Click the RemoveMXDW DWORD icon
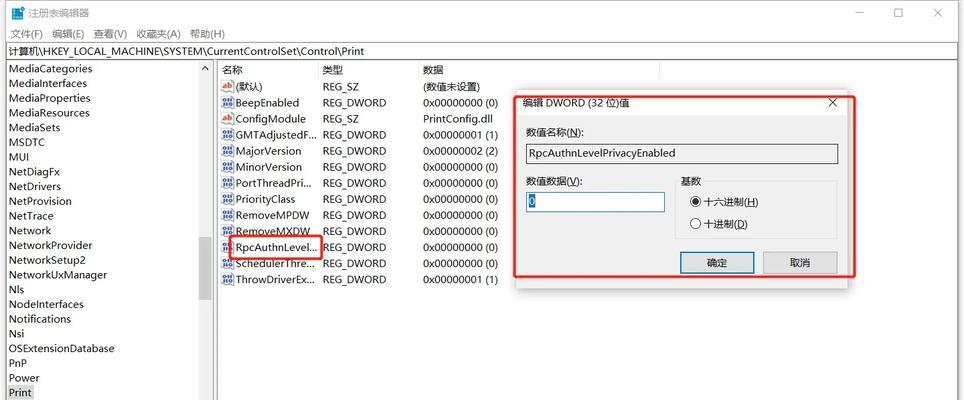964x400 pixels. coord(227,231)
